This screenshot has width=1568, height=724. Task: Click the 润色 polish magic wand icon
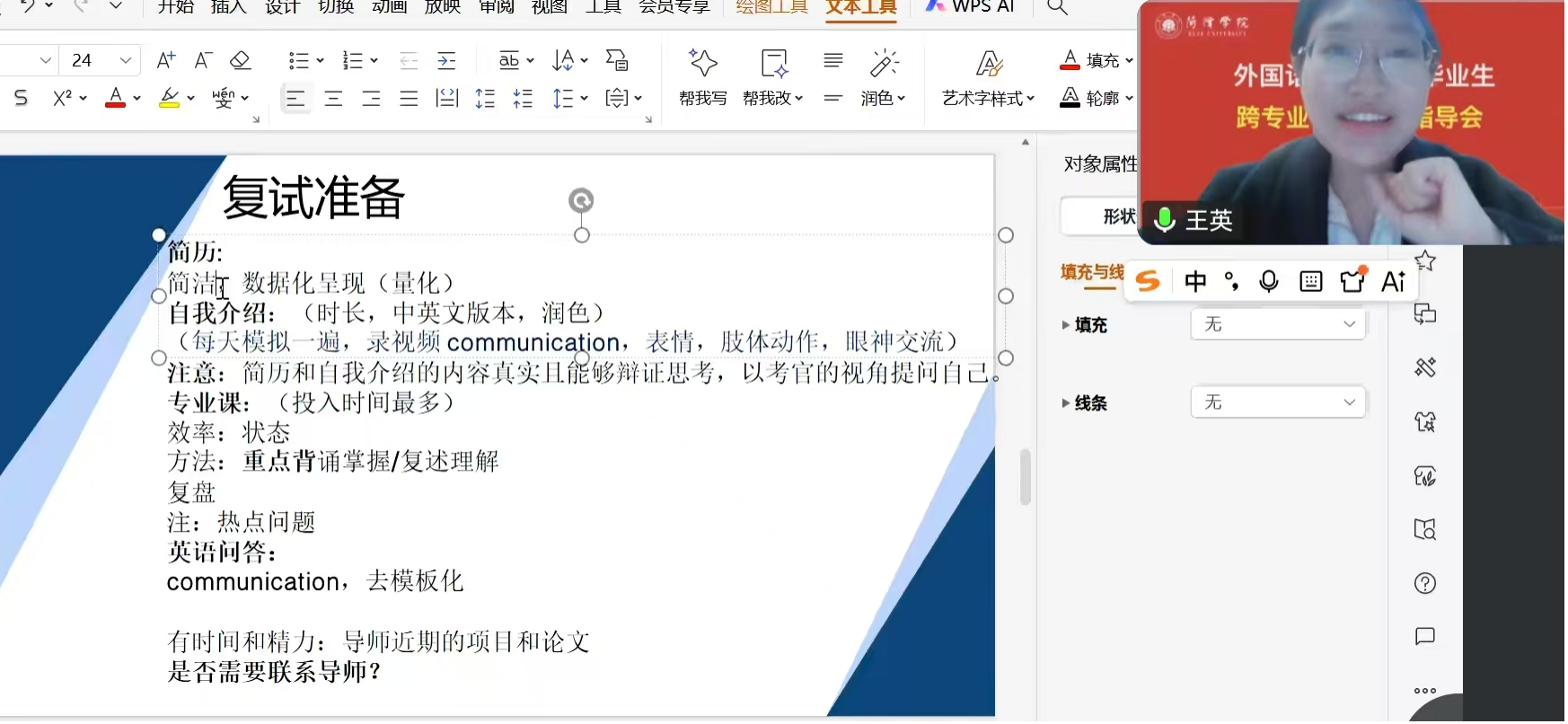tap(884, 65)
